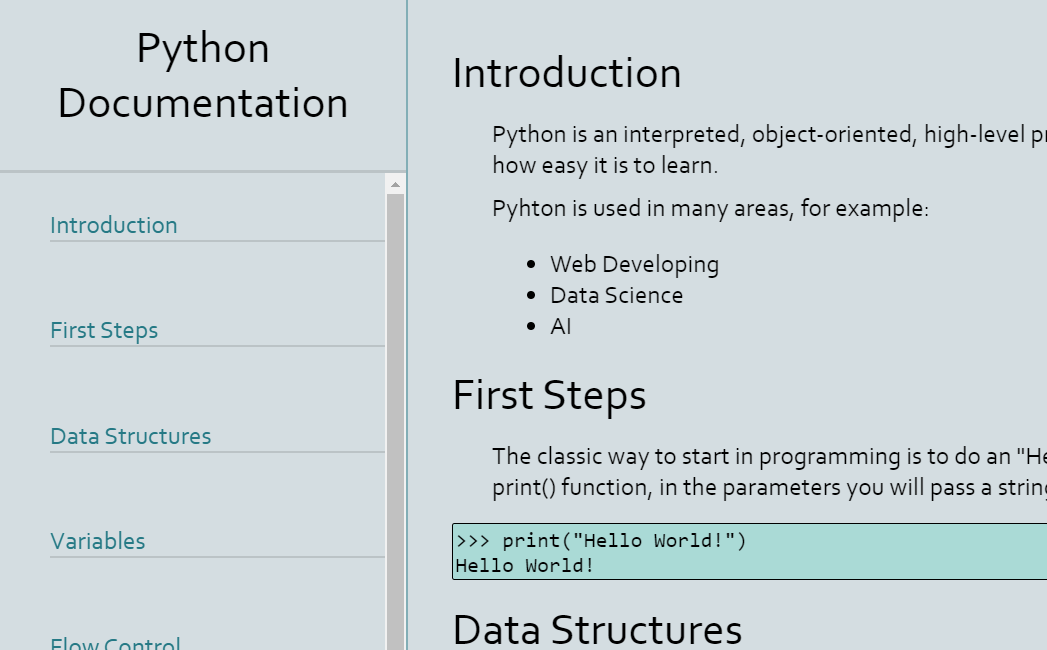Click the sidebar scrollbar up arrow
This screenshot has width=1047, height=650.
[395, 184]
